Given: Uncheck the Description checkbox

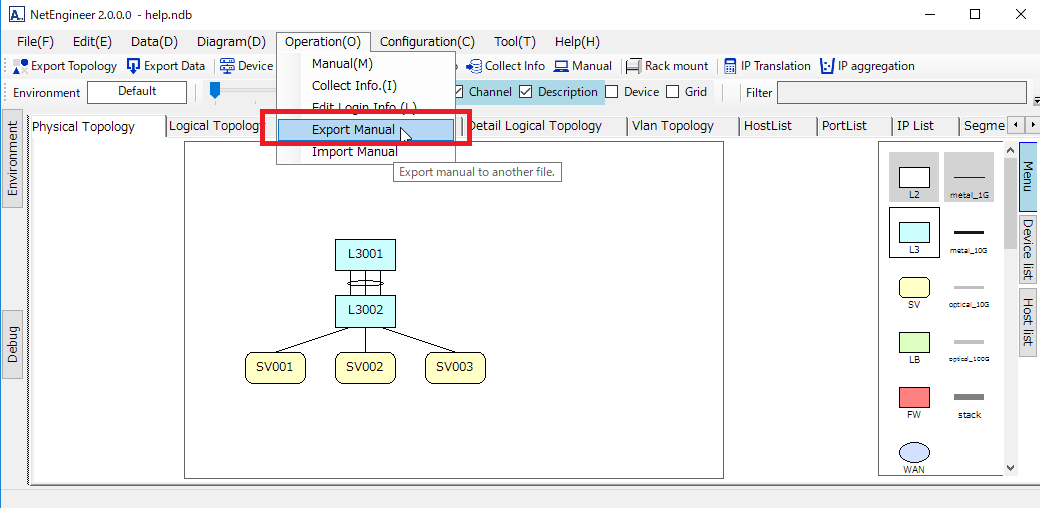Looking at the screenshot, I should (x=526, y=92).
